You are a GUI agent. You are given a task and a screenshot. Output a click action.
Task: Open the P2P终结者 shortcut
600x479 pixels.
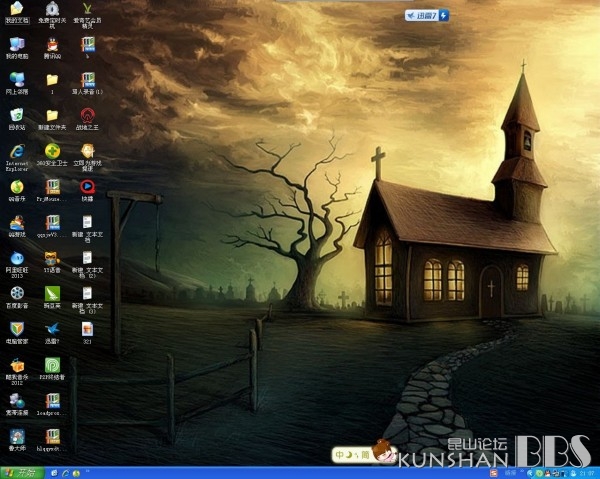(52, 368)
